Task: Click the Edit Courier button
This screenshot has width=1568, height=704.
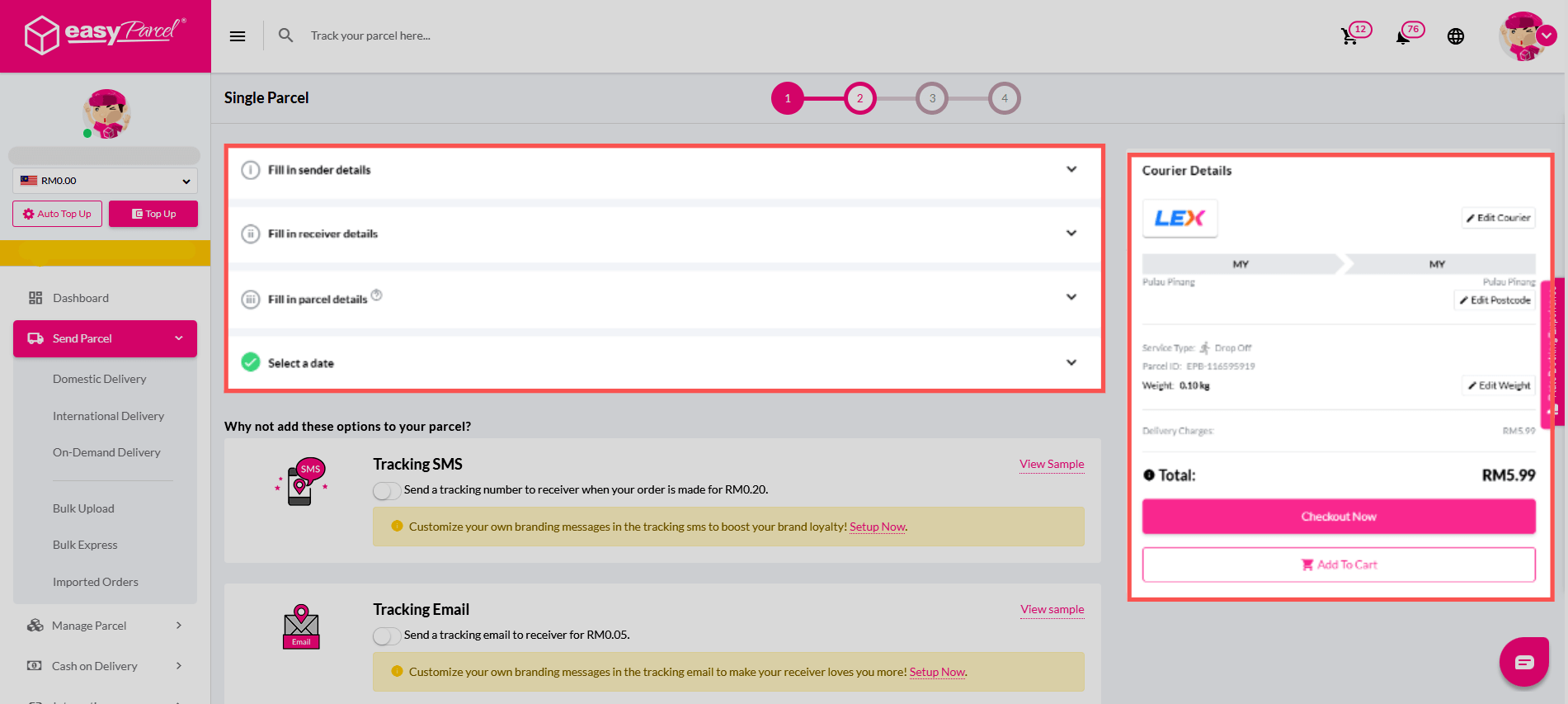Action: [x=1499, y=218]
